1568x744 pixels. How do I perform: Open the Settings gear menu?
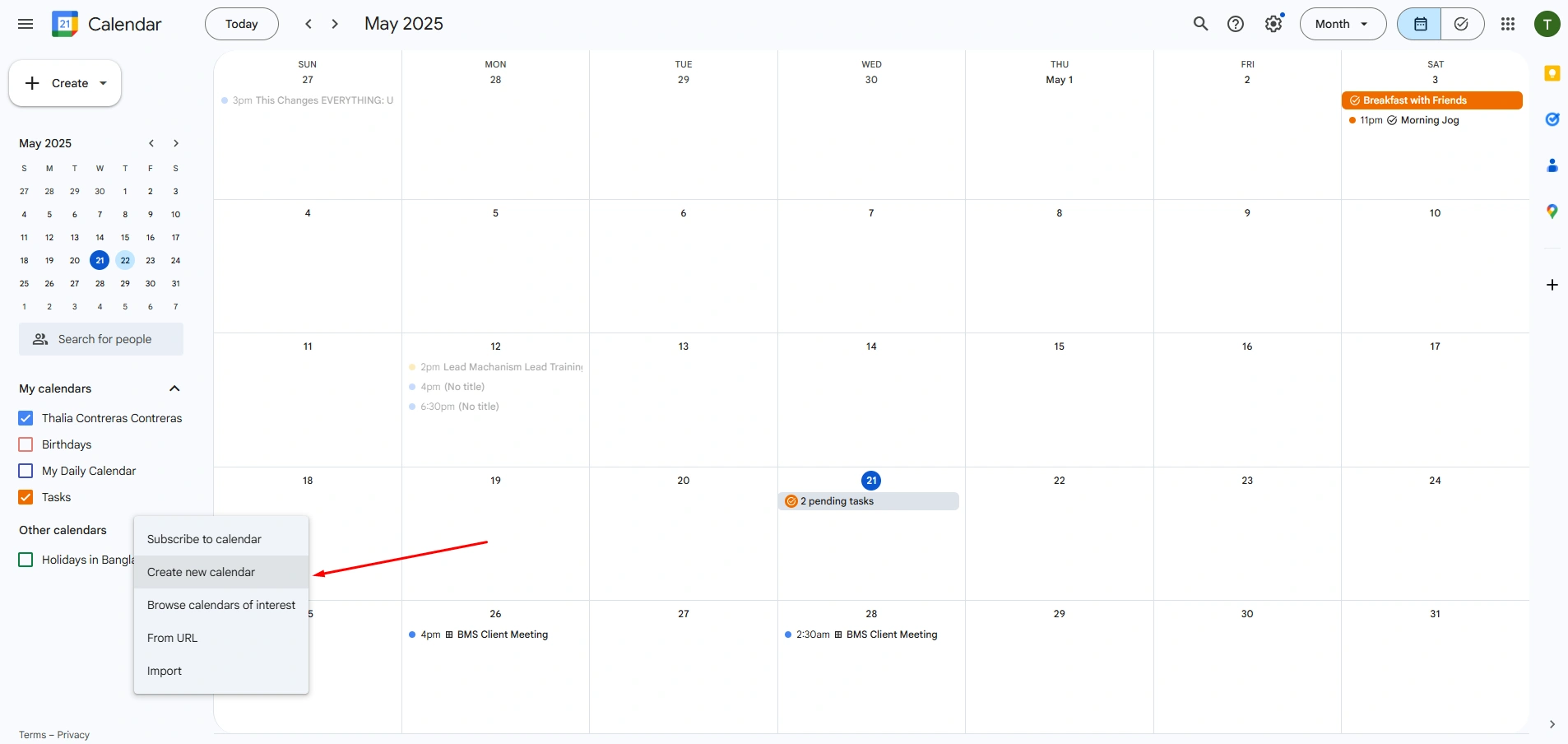click(x=1273, y=24)
